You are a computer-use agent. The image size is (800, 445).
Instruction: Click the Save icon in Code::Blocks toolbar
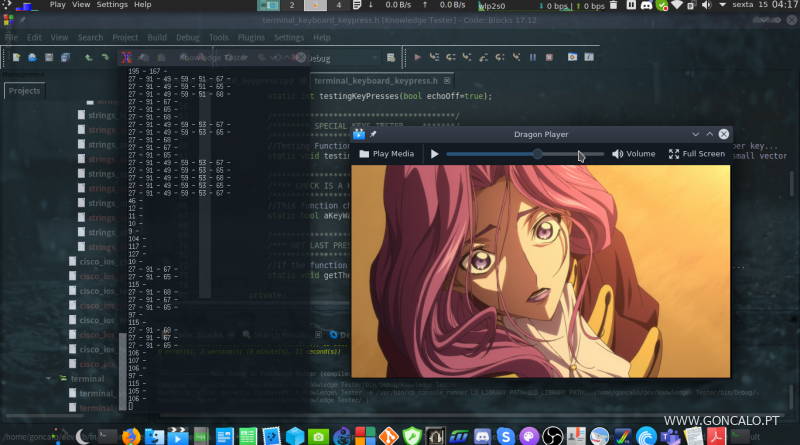[49, 57]
